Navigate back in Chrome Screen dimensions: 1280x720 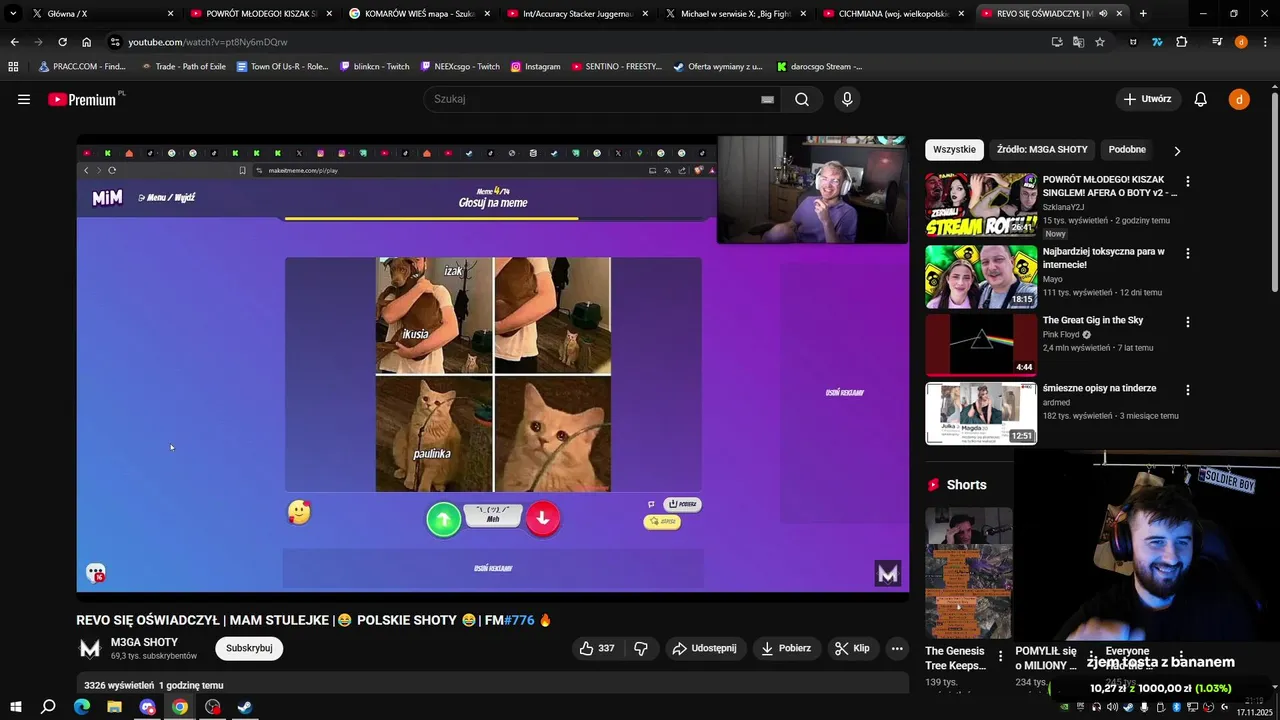point(14,42)
